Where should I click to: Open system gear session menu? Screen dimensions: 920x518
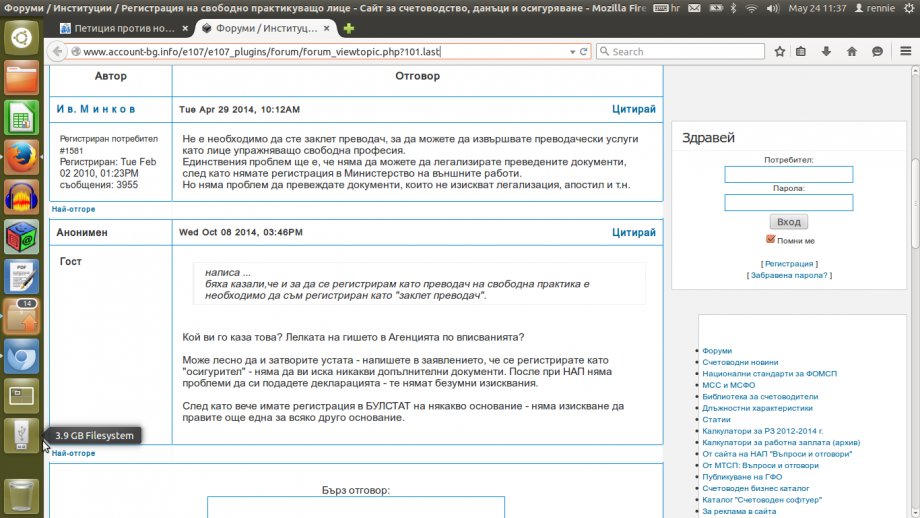909,8
